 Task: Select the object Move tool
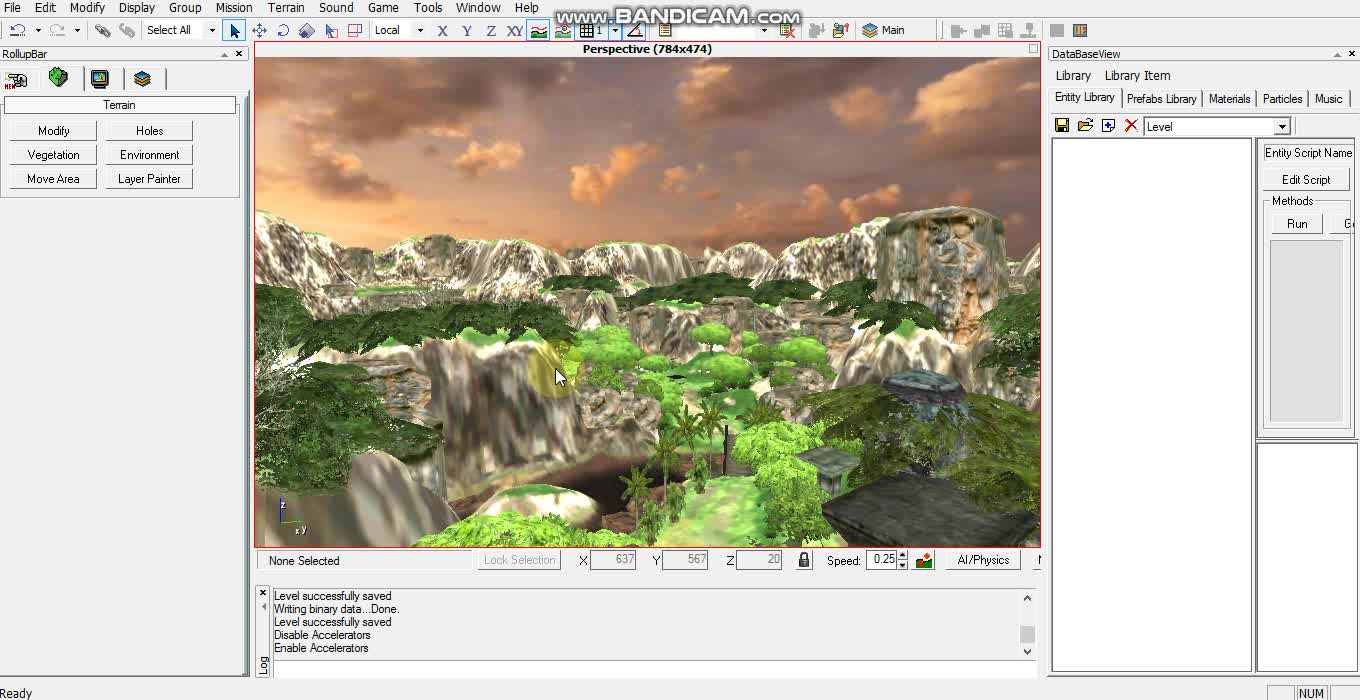[260, 30]
